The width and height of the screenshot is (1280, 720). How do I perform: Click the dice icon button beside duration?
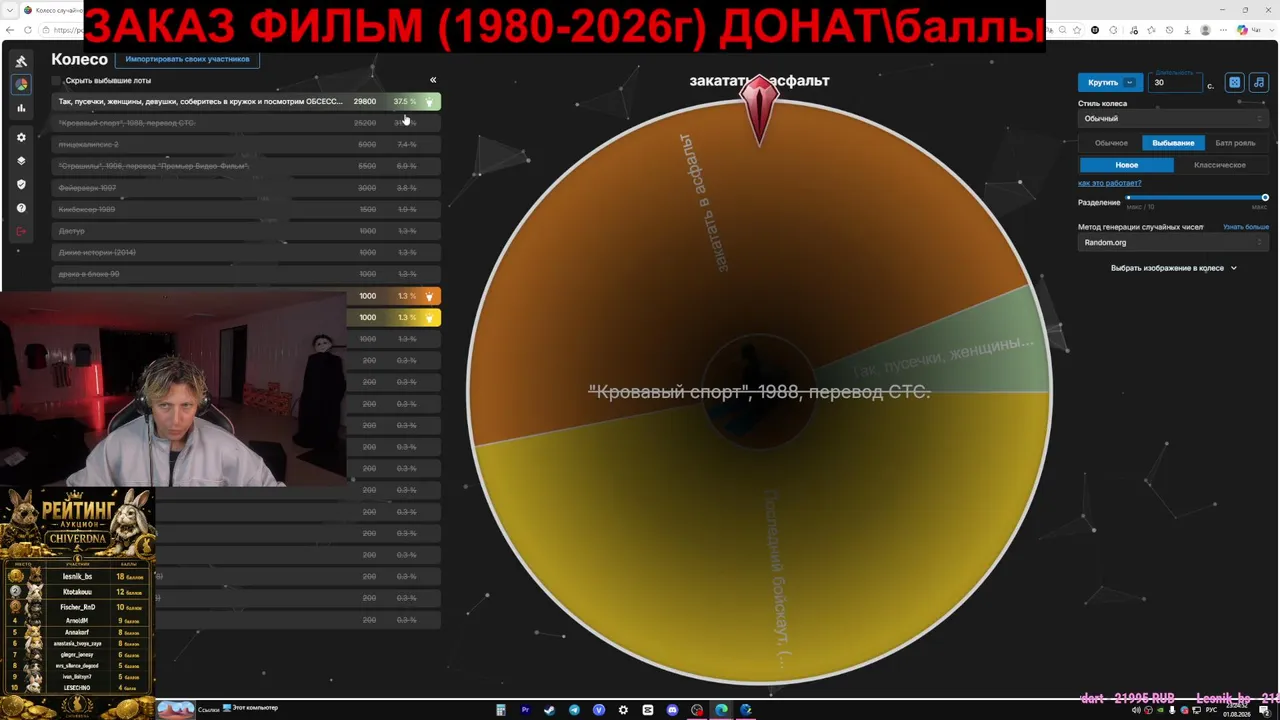[x=1235, y=83]
